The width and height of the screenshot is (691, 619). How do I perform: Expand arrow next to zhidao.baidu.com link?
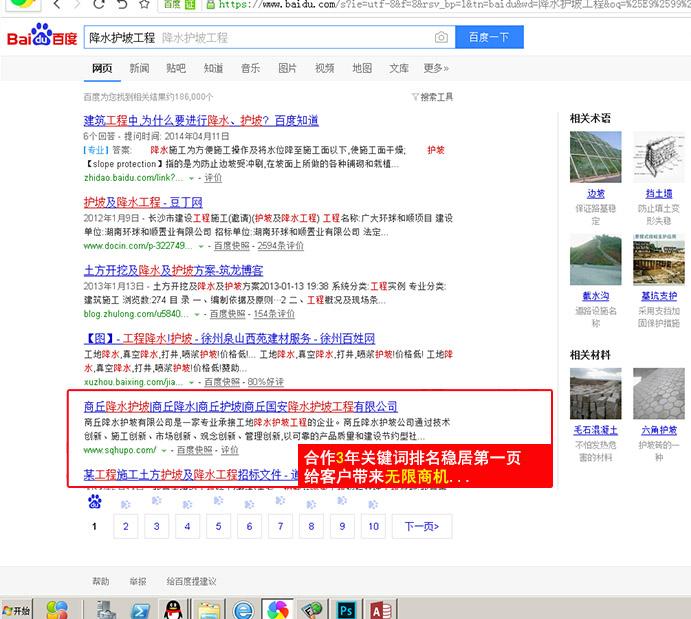tap(191, 178)
